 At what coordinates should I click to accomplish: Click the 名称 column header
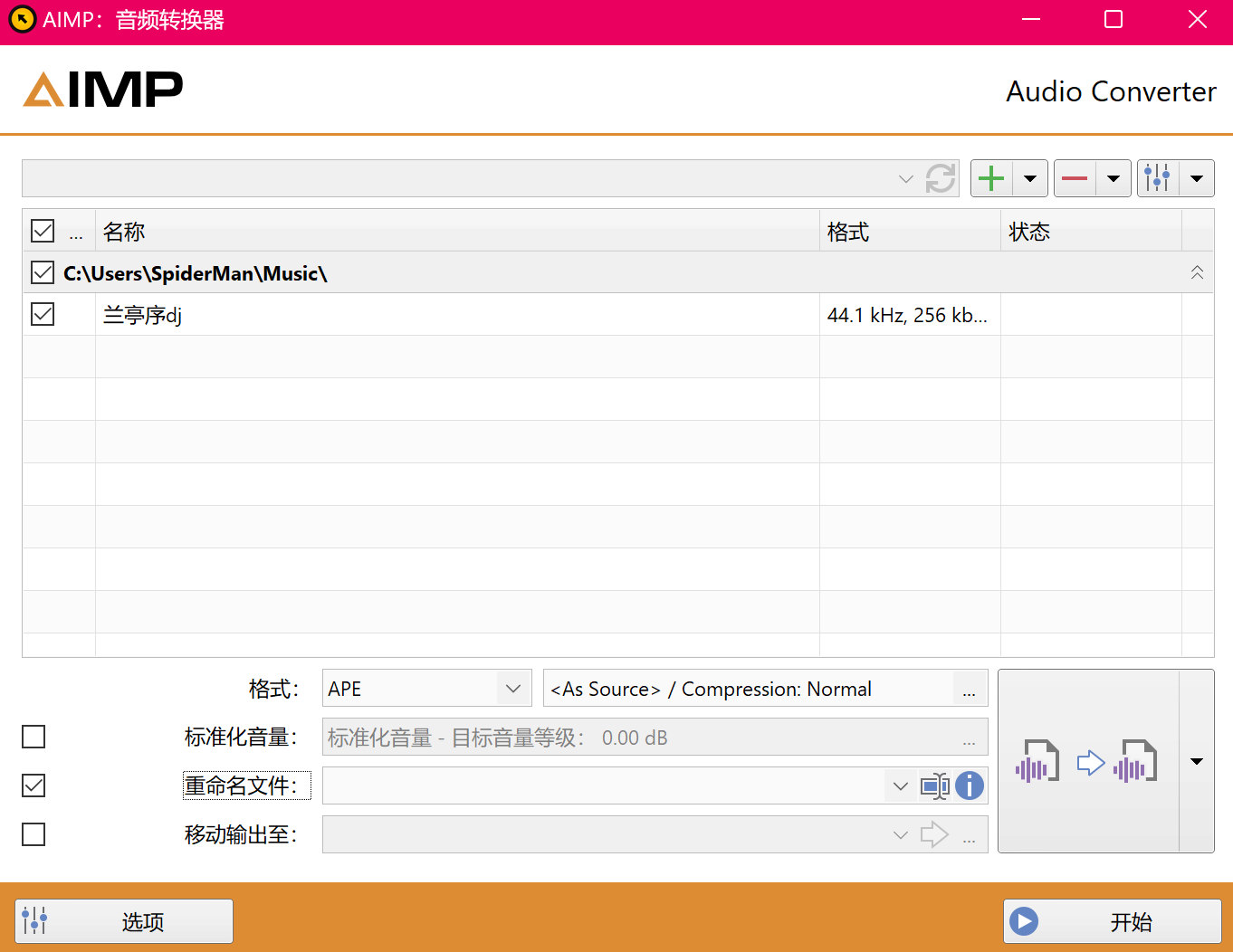pos(457,232)
